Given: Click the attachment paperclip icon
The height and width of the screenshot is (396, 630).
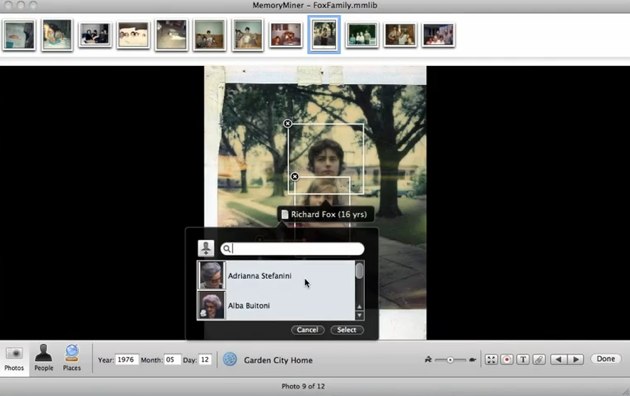Looking at the screenshot, I should [x=539, y=359].
